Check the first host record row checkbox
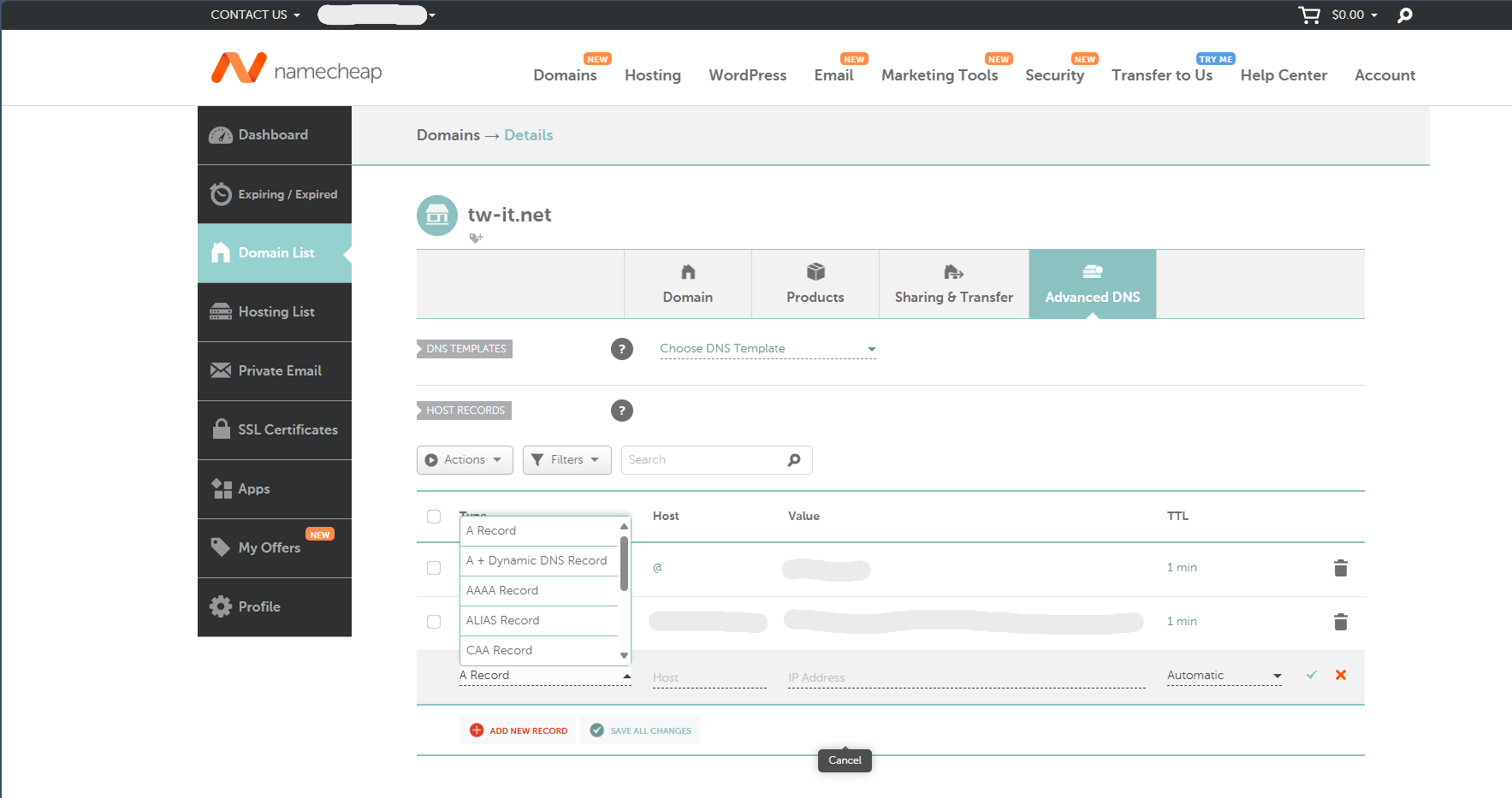Viewport: 1512px width, 798px height. pos(434,567)
